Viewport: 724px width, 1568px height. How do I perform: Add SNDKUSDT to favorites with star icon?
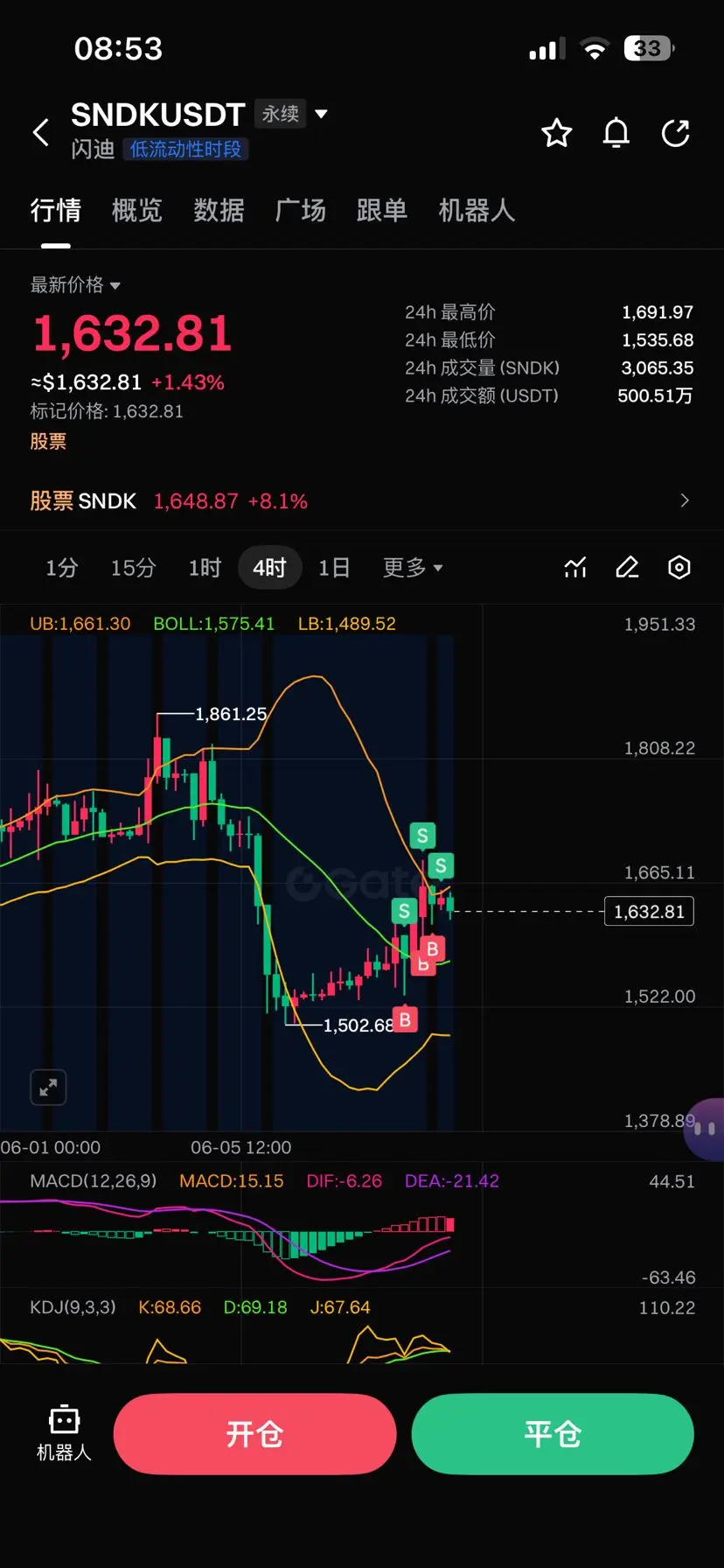pos(557,133)
